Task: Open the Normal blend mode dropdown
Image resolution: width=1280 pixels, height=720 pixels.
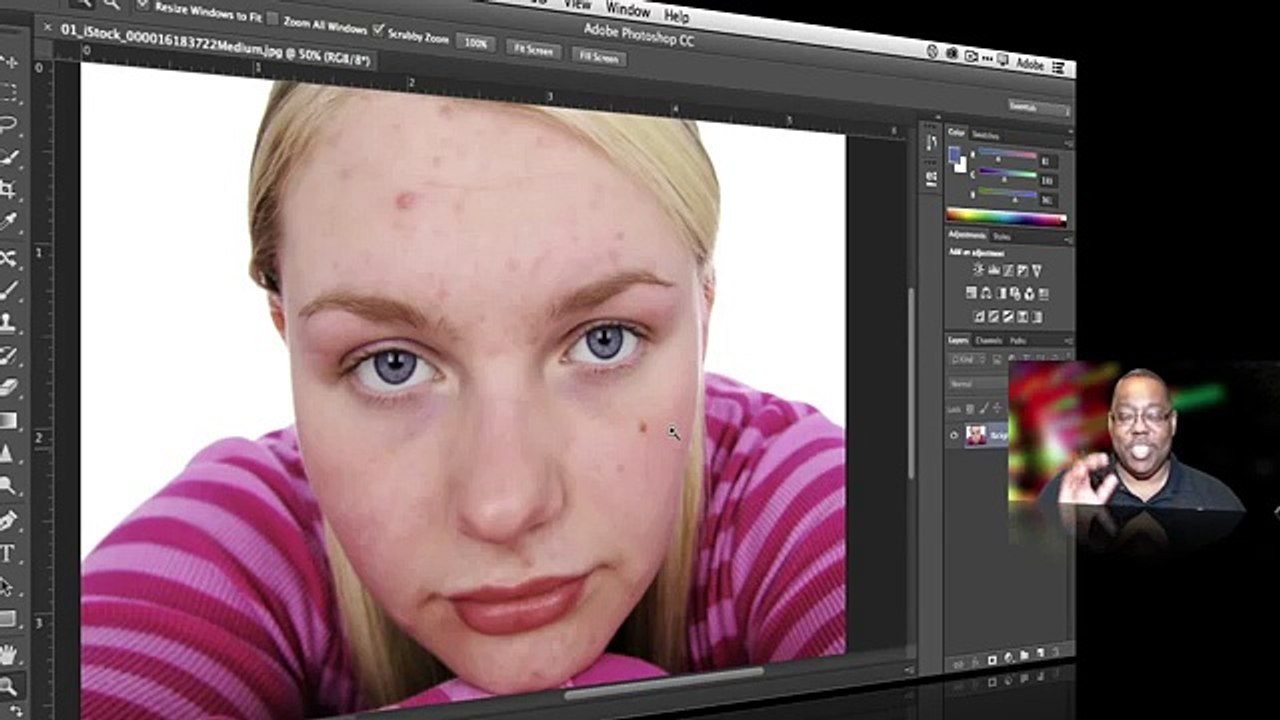Action: point(978,383)
